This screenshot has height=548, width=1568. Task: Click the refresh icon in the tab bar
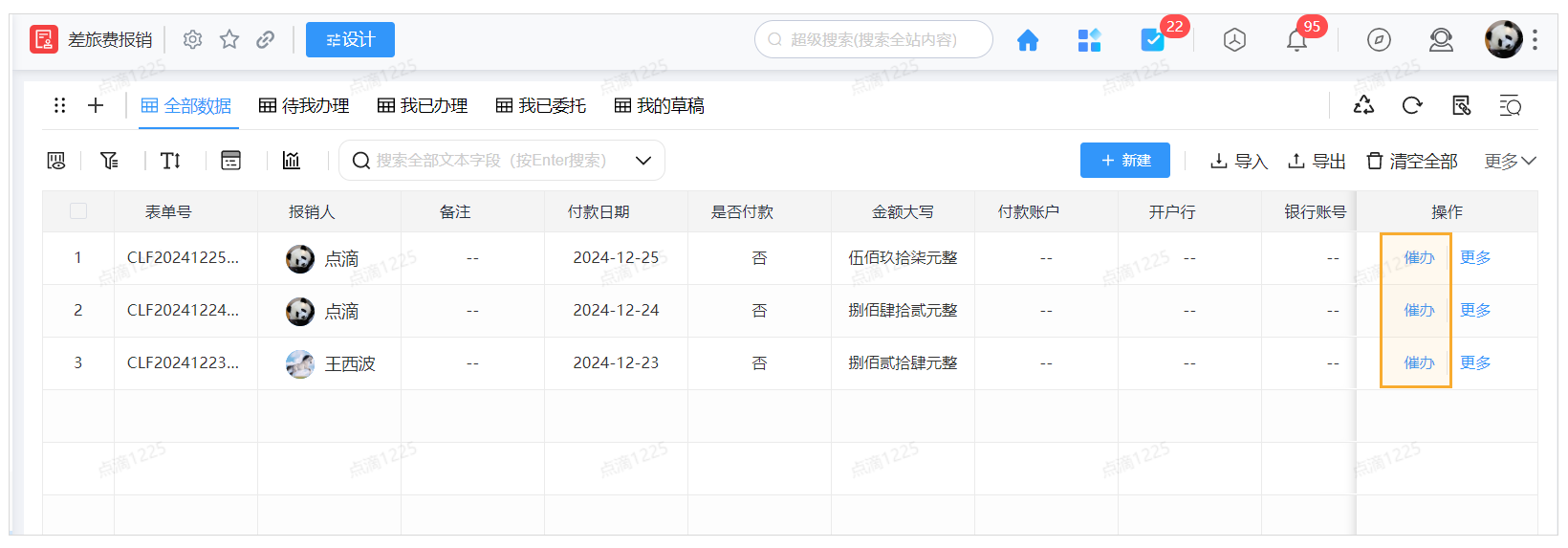click(1412, 105)
